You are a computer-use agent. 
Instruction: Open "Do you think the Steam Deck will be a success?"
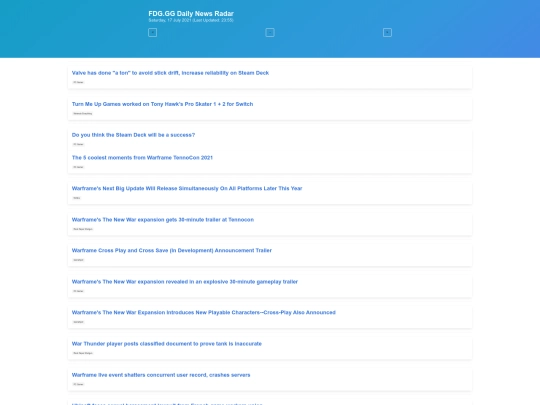click(x=133, y=135)
